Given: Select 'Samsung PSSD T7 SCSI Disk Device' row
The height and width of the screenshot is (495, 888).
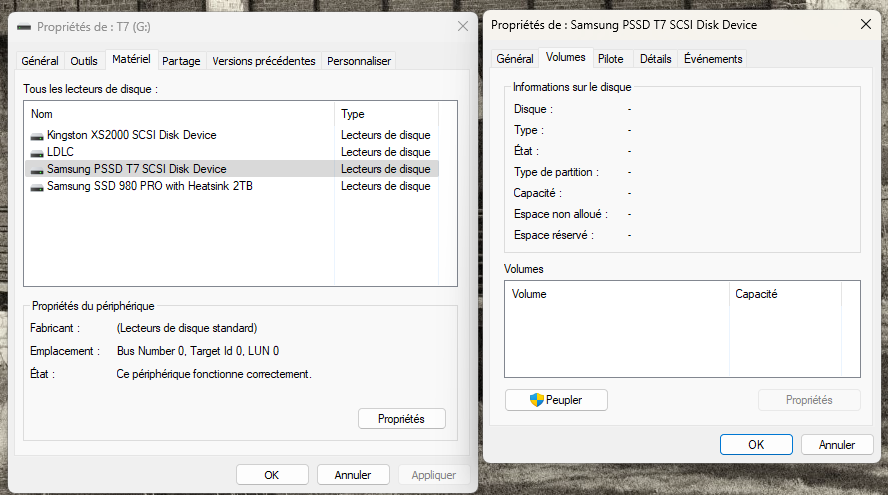Looking at the screenshot, I should click(232, 169).
